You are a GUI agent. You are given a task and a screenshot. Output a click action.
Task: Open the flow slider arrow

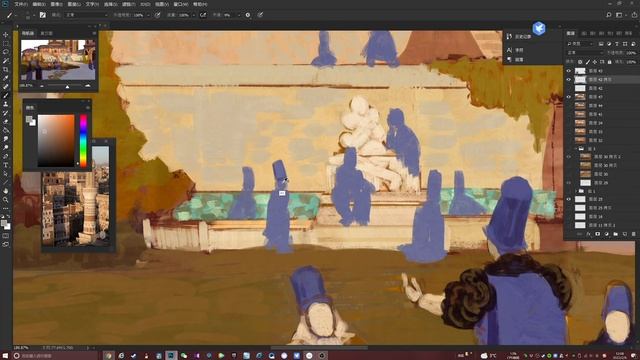coord(193,15)
